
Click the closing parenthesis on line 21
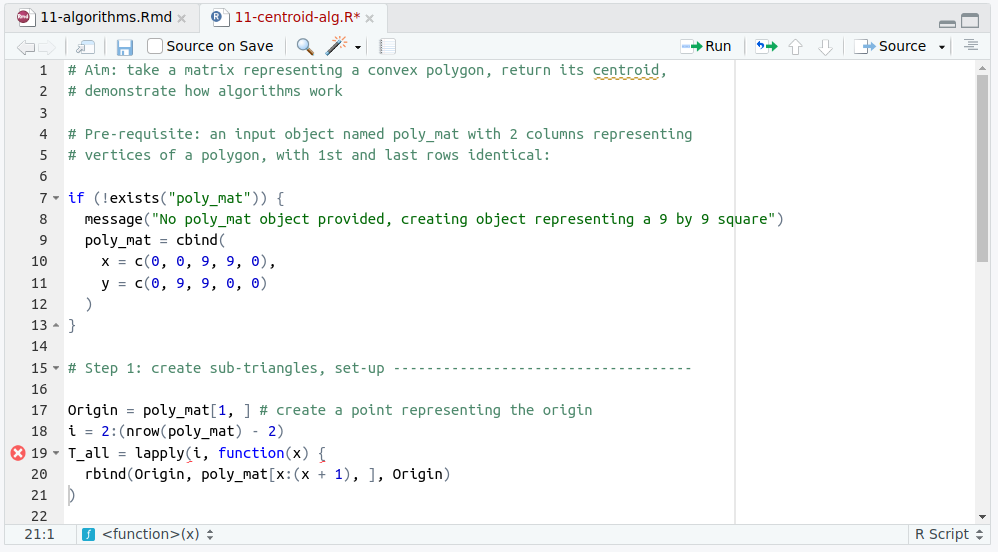tap(72, 495)
